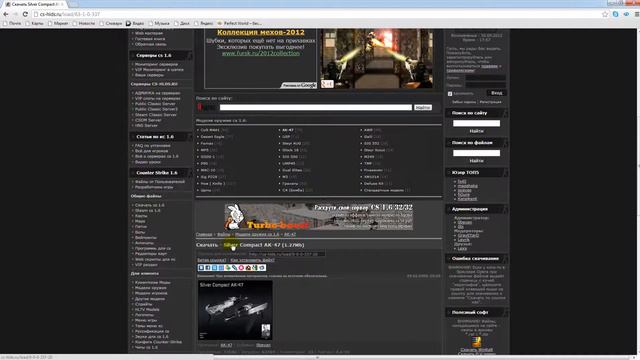Viewport: 640px width, 360px height.
Task: Click the Вход login button
Action: (497, 93)
